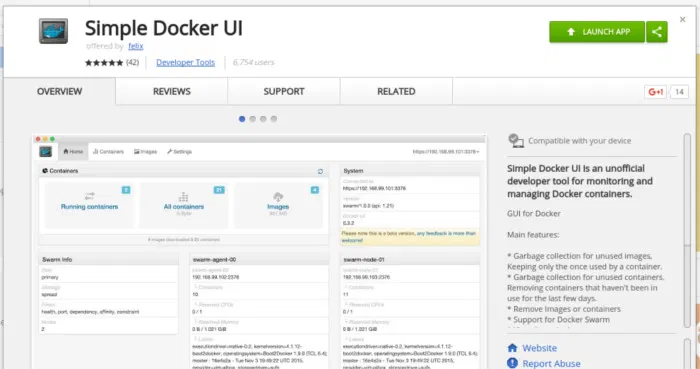
Task: Click the Swarm Info panel header
Action: [x=108, y=260]
